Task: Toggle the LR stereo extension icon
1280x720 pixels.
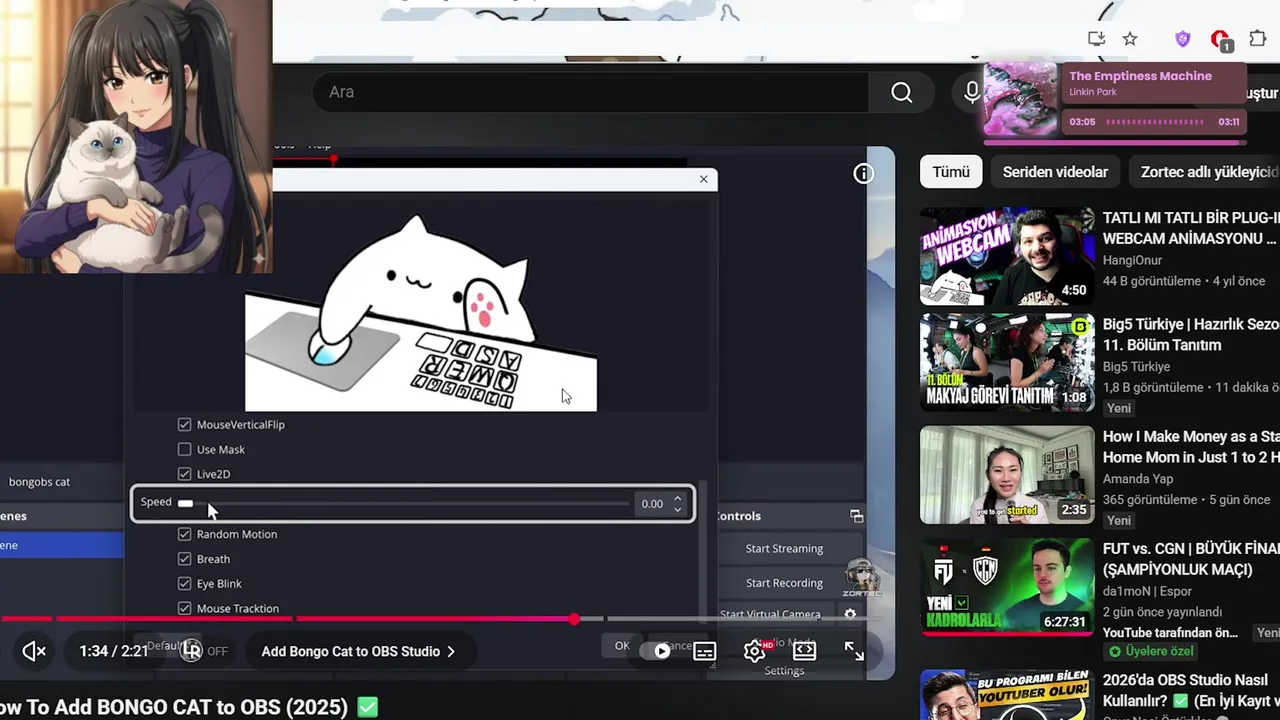Action: [191, 651]
